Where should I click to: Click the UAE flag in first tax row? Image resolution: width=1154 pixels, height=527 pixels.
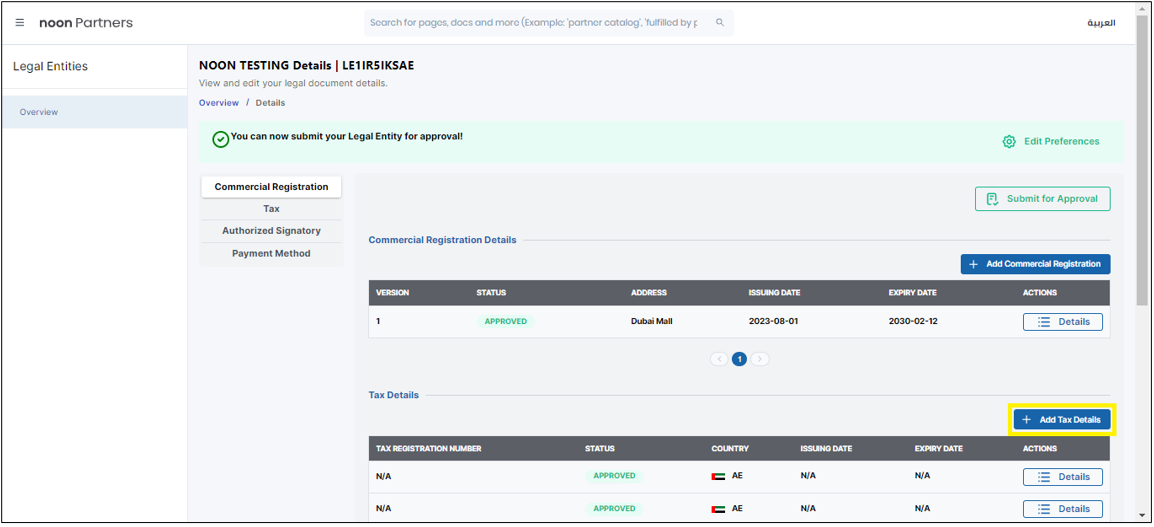pyautogui.click(x=718, y=477)
